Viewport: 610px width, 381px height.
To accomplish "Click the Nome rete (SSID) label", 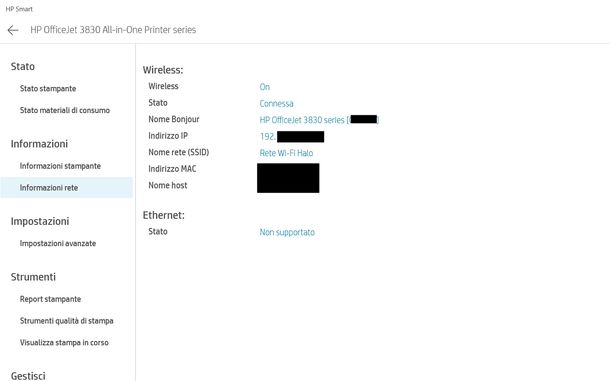I will tap(179, 153).
